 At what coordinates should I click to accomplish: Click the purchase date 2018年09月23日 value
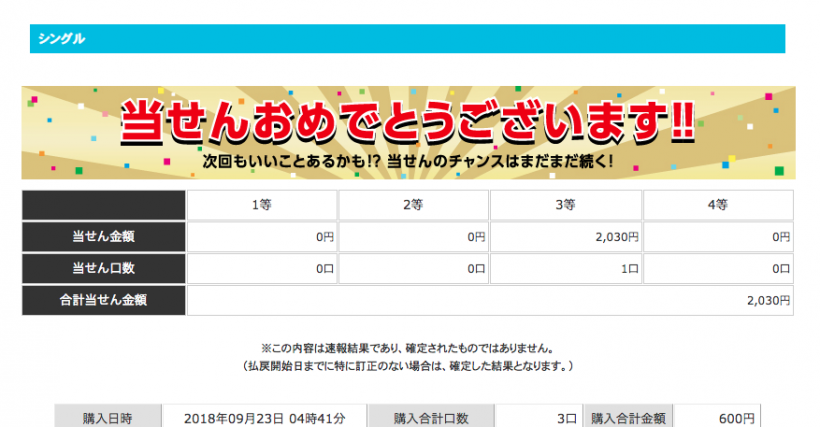[264, 417]
